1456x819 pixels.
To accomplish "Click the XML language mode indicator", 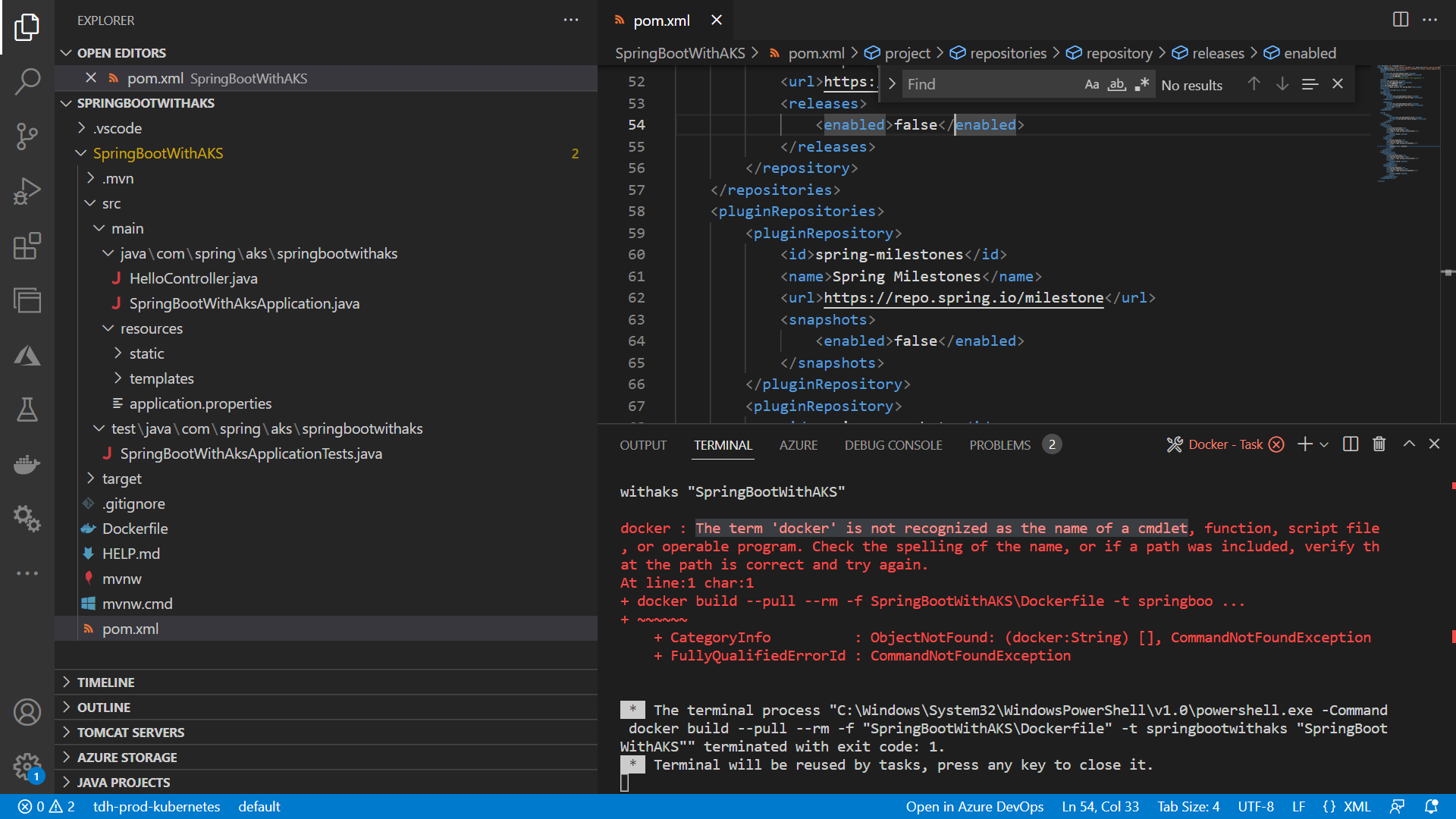I will tap(1357, 807).
